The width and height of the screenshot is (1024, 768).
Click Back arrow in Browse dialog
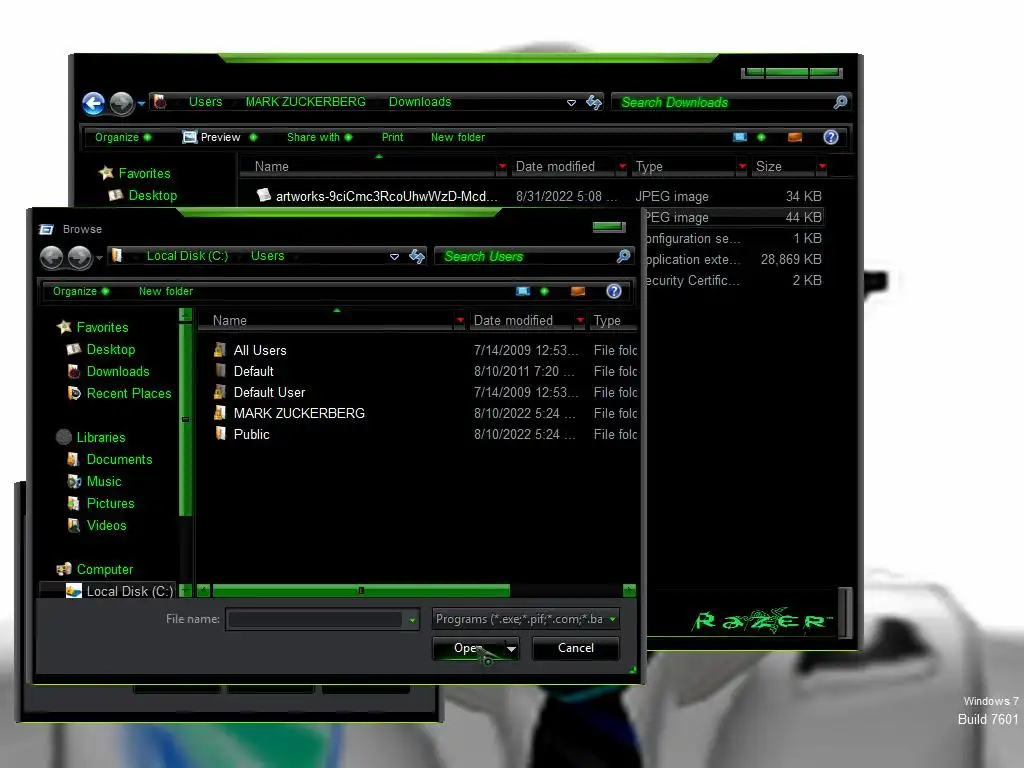pos(52,257)
